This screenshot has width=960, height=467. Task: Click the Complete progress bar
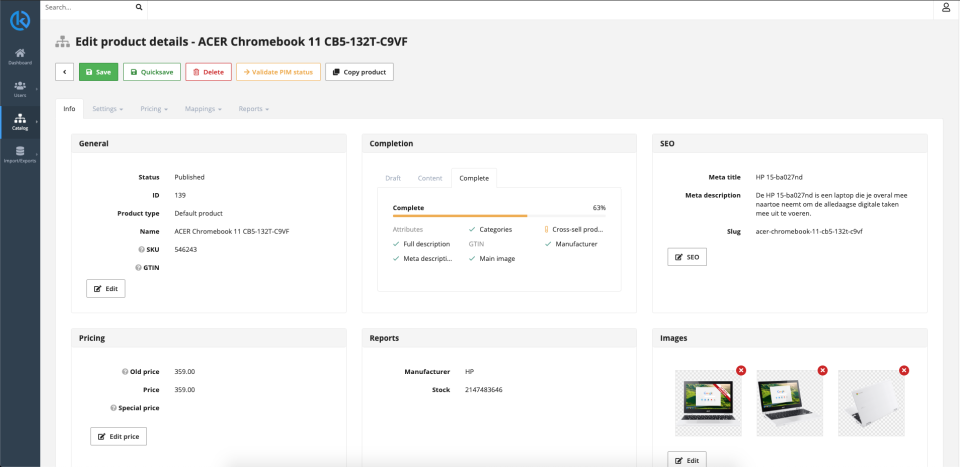coord(499,215)
